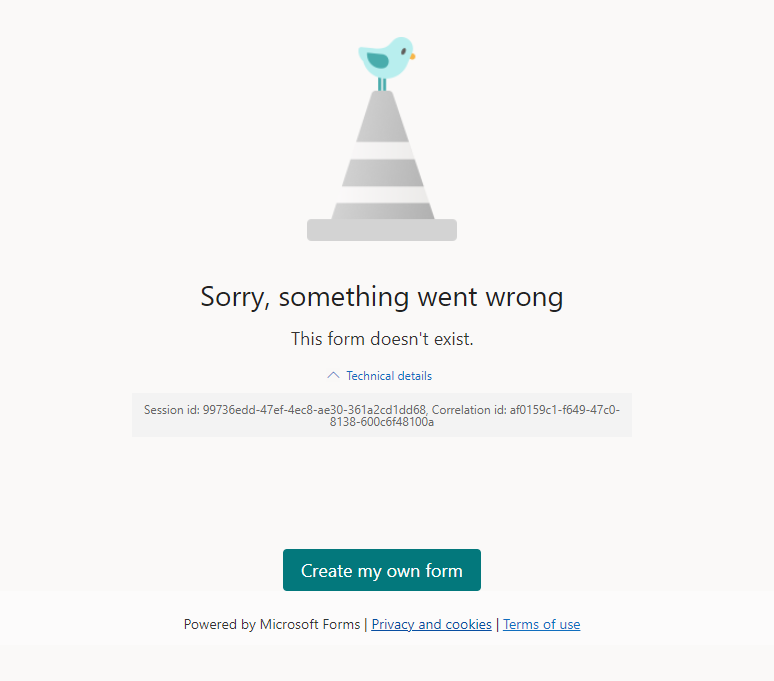Click the bird's teal wing
Viewport: 774px width, 681px height.
(x=378, y=60)
